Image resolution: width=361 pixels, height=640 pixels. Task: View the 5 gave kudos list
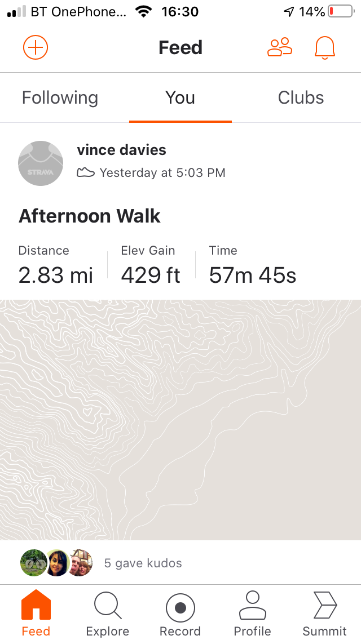[x=143, y=563]
